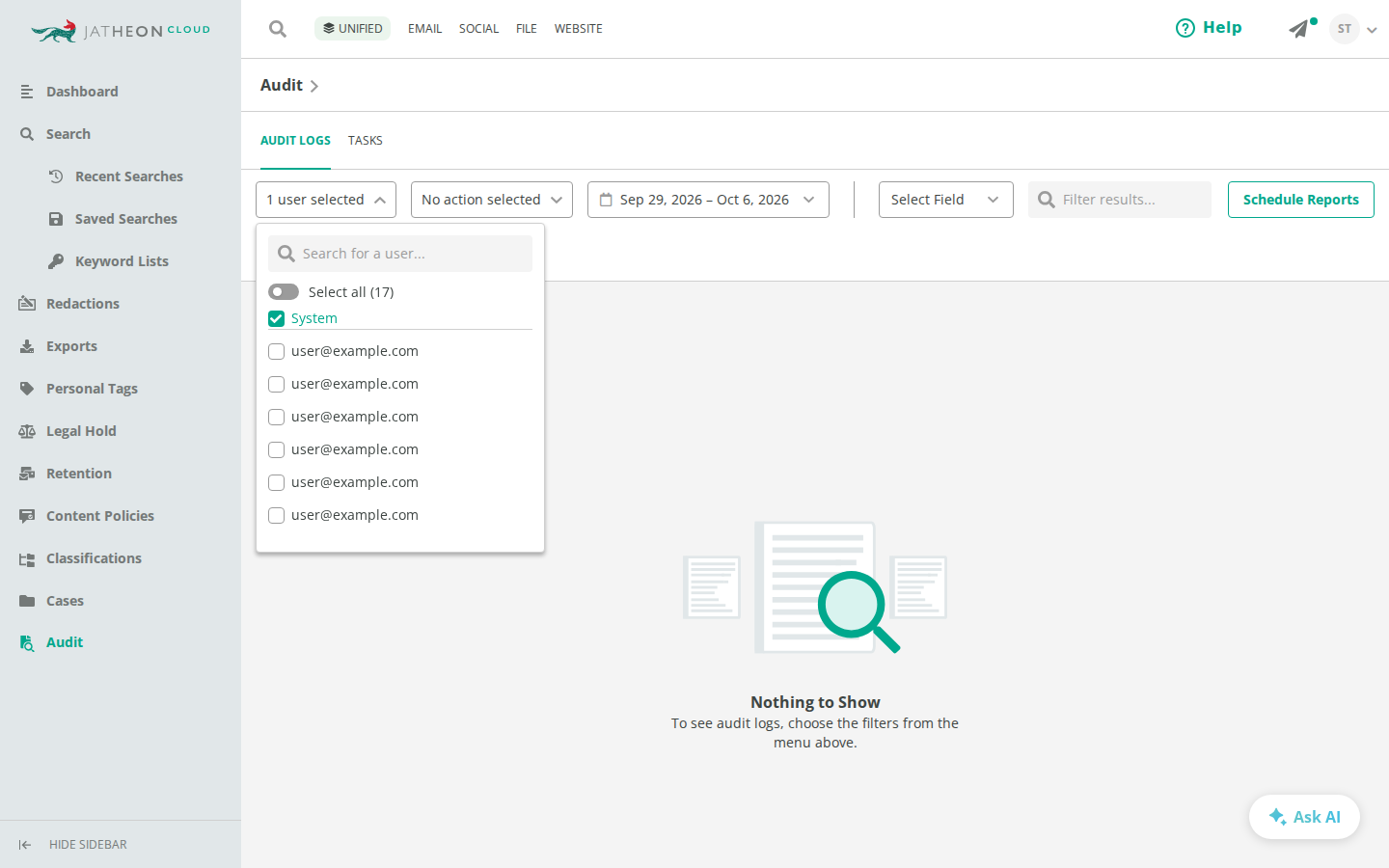The width and height of the screenshot is (1389, 868).
Task: Check the sixth user@example.com checkbox
Action: point(276,515)
